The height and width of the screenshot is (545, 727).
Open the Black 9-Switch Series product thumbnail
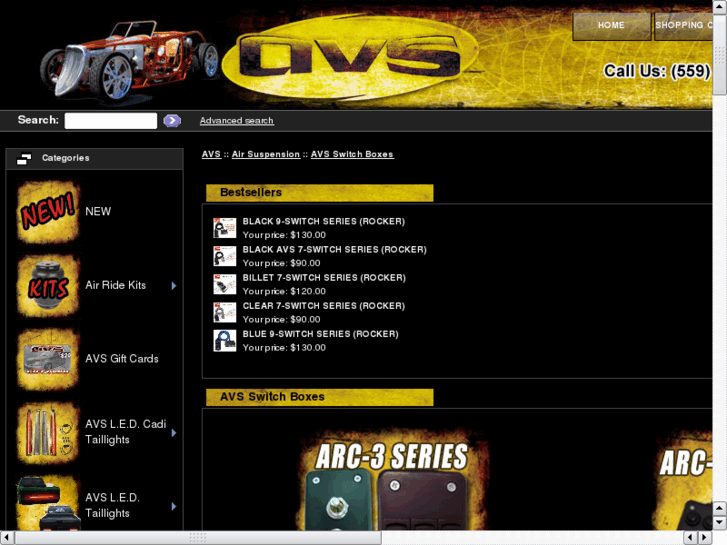coord(225,228)
